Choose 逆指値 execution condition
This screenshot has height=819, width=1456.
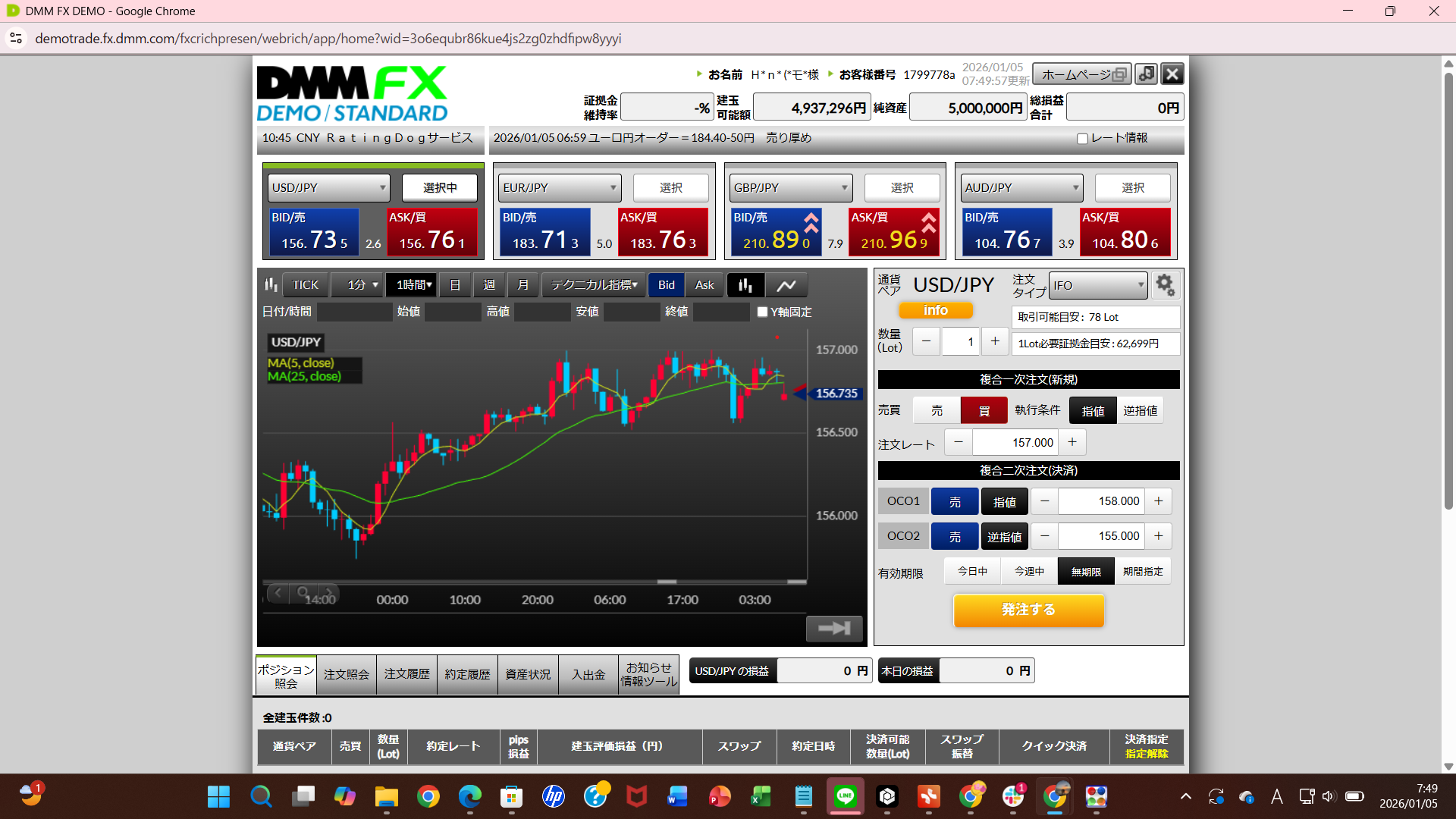coord(1140,410)
